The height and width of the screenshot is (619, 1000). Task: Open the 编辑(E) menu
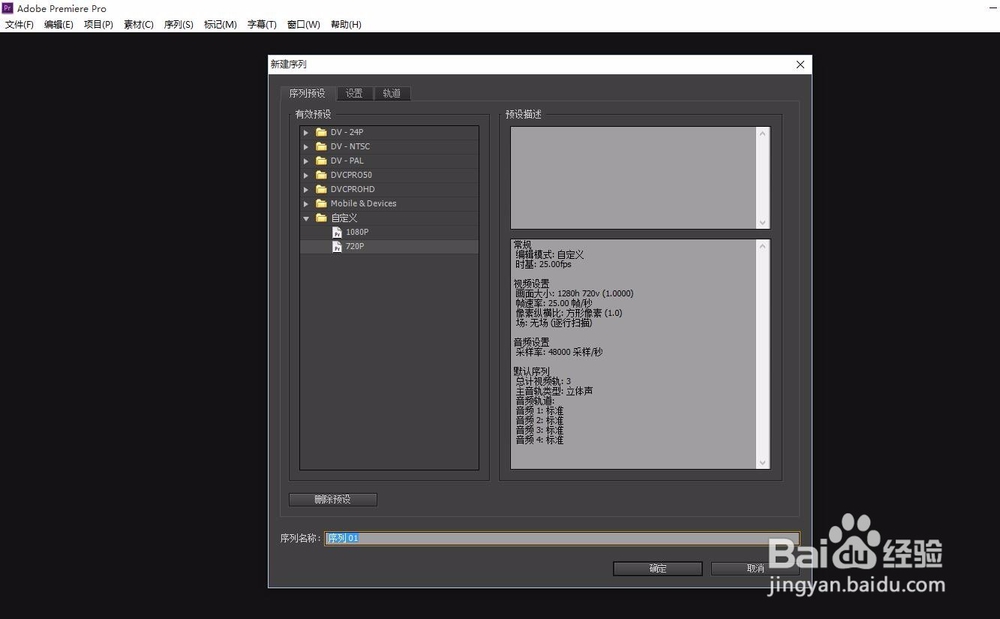click(x=59, y=24)
